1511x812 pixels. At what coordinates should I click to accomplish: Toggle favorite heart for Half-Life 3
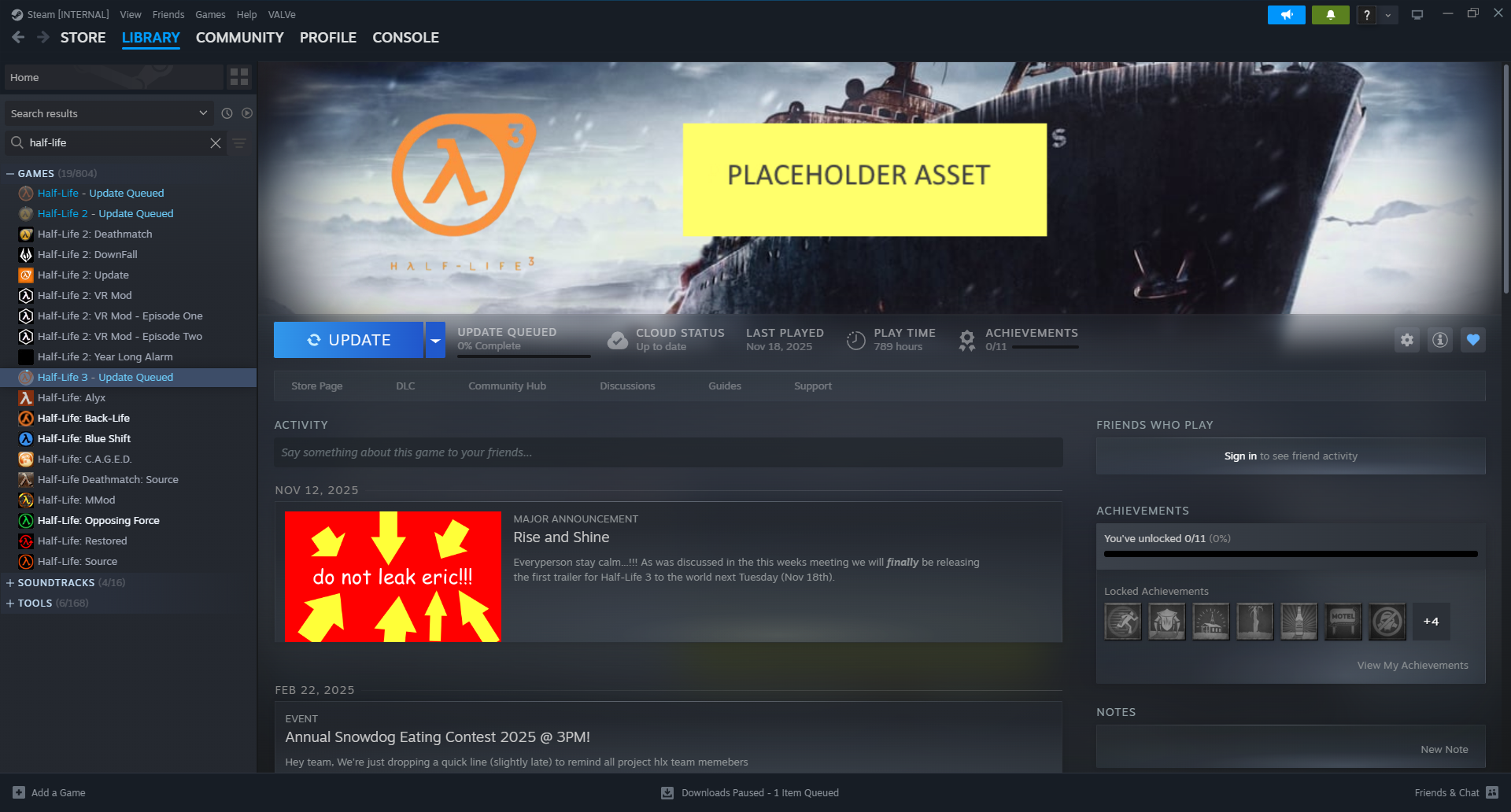pos(1473,340)
